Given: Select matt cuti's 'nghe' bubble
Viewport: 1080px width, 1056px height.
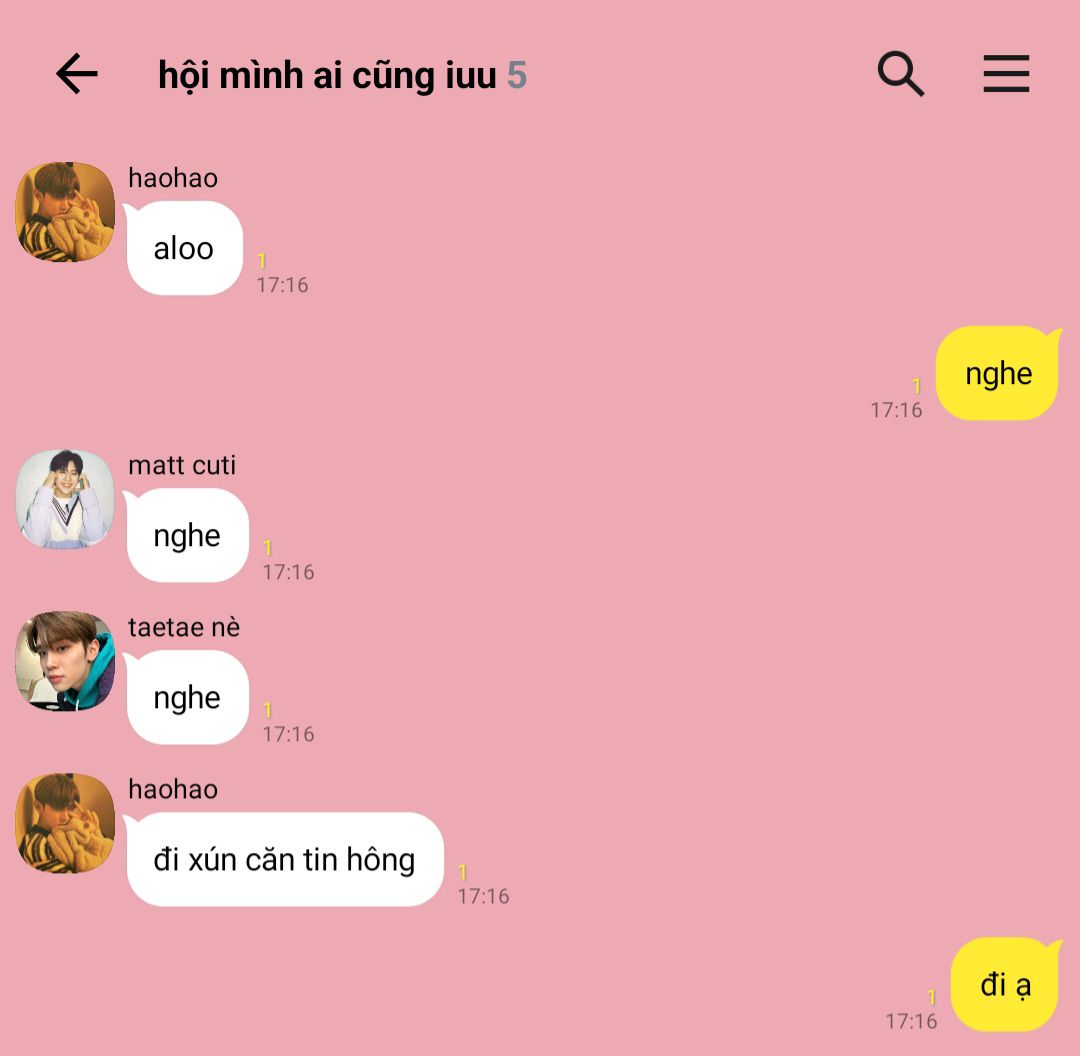Looking at the screenshot, I should [187, 535].
